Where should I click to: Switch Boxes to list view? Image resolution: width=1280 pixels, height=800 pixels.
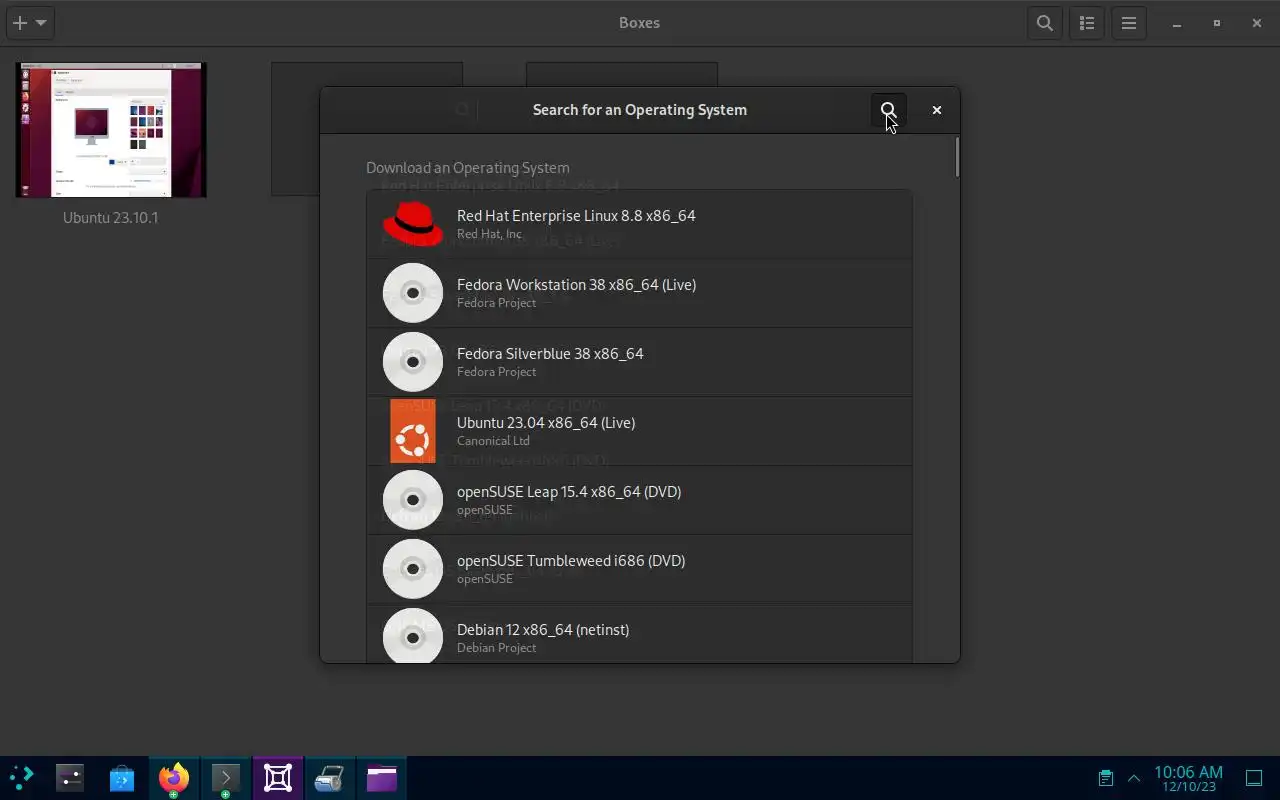pyautogui.click(x=1087, y=23)
